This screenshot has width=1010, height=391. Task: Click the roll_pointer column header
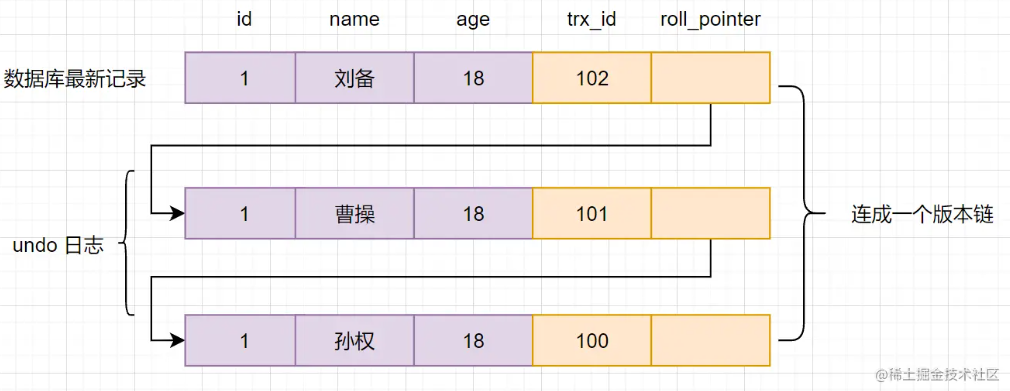tap(710, 20)
